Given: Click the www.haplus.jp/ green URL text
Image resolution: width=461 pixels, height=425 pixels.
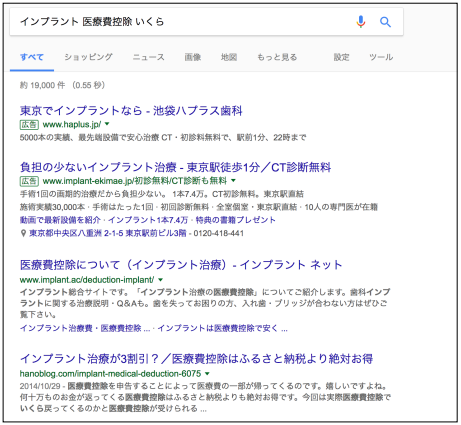Looking at the screenshot, I should 72,124.
